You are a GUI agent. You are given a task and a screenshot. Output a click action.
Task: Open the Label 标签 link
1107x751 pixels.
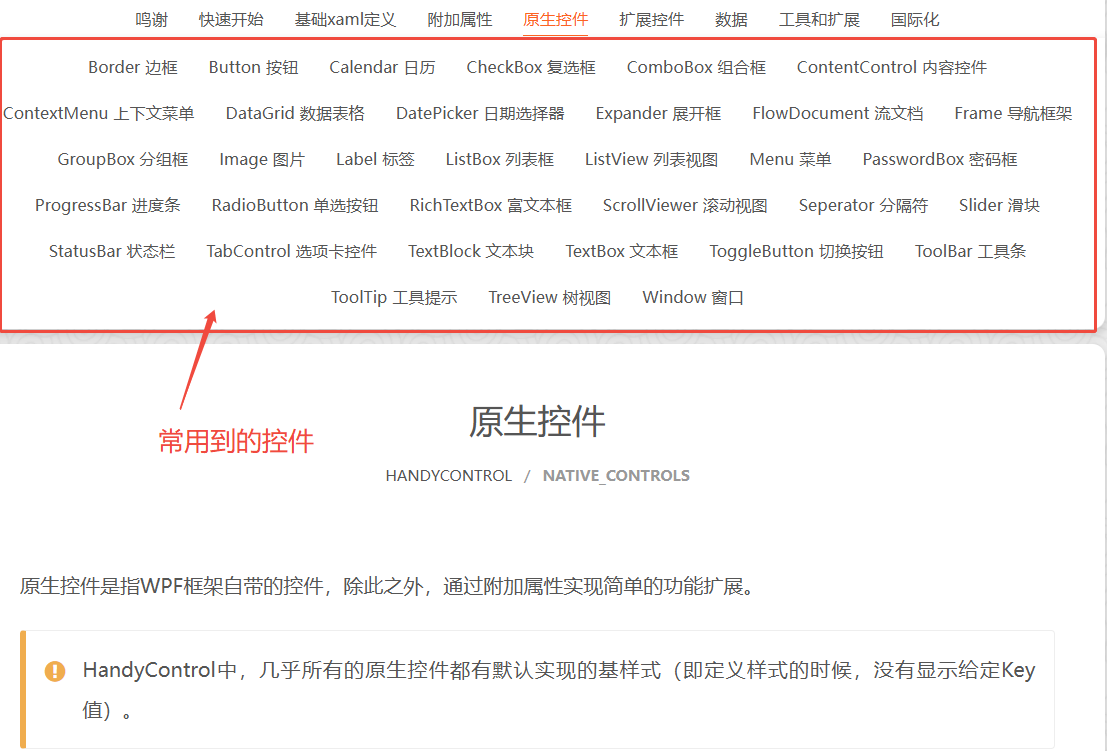point(375,160)
